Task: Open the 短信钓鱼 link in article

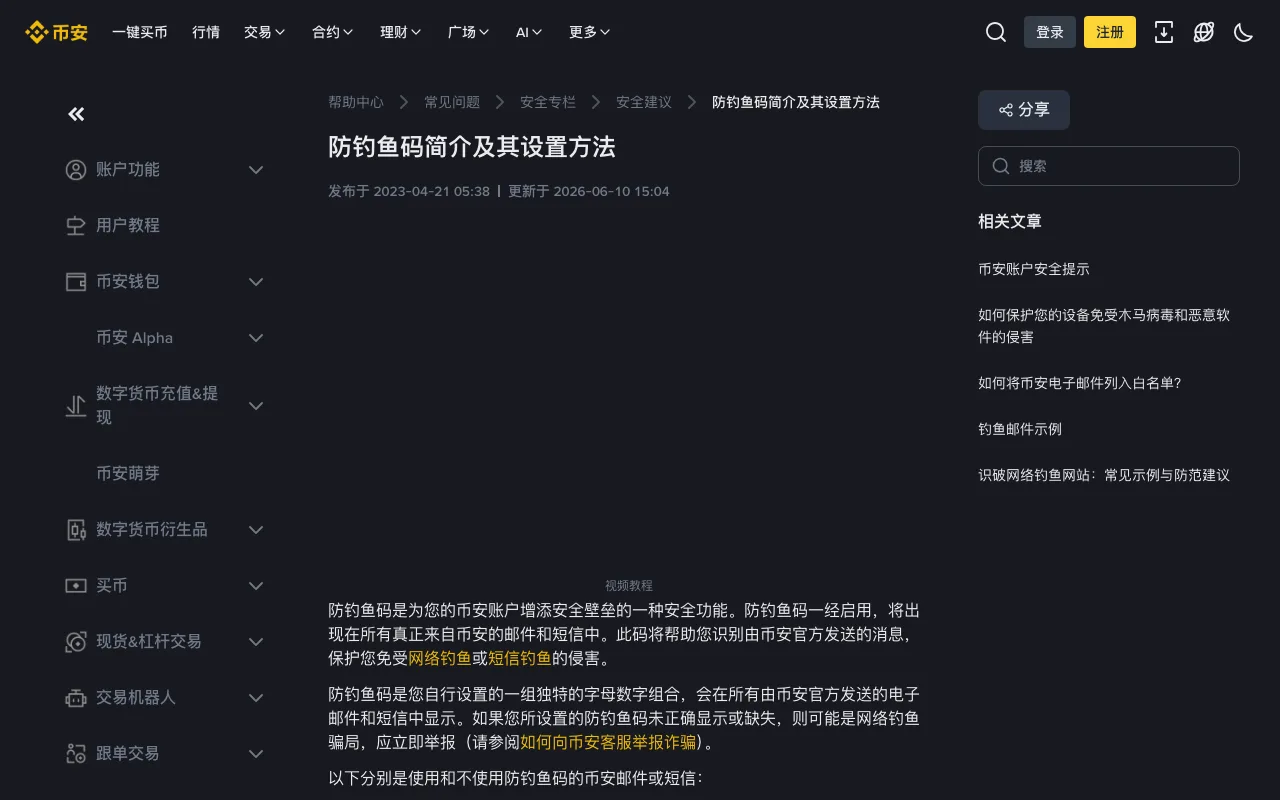Action: point(520,658)
